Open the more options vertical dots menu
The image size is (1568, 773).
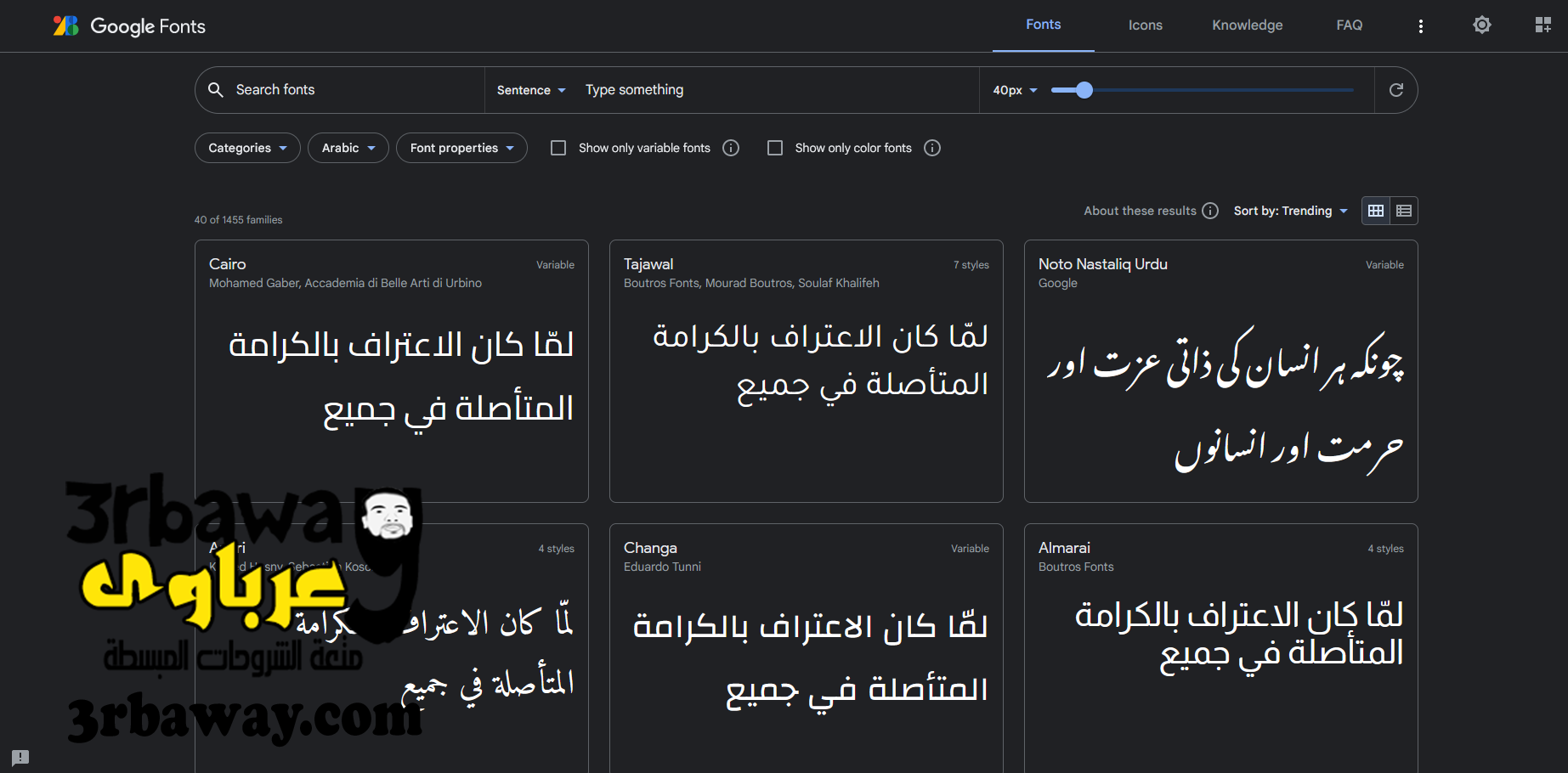click(x=1420, y=26)
